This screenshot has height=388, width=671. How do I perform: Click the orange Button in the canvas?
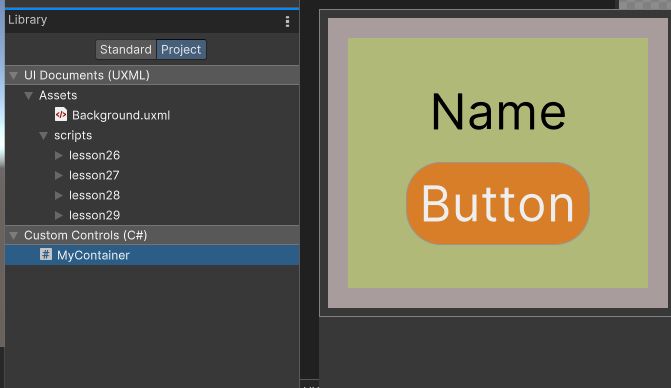(x=498, y=204)
